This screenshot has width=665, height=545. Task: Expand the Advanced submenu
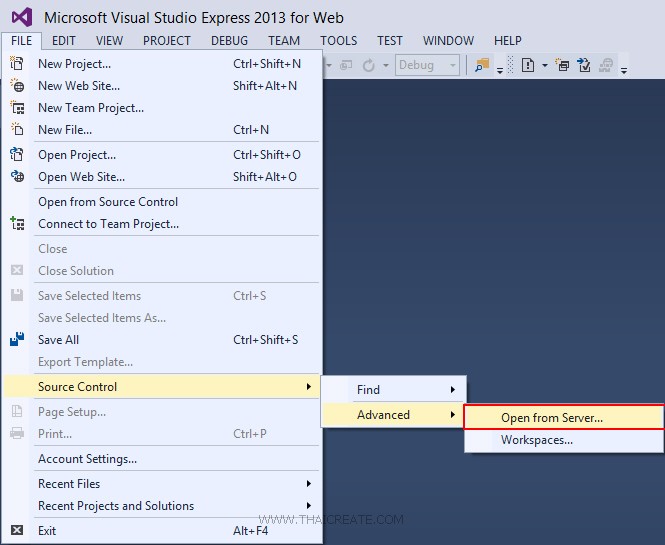394,414
